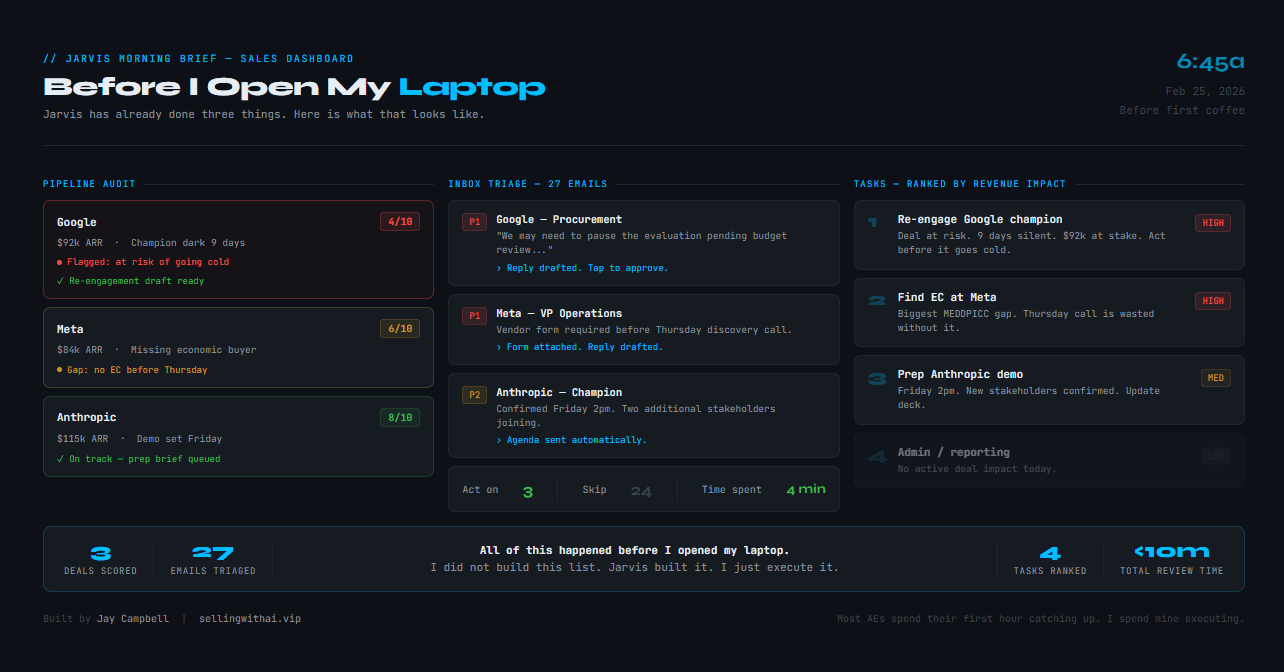The height and width of the screenshot is (672, 1284).
Task: Click 'Agenda sent automatically.' link
Action: click(571, 440)
